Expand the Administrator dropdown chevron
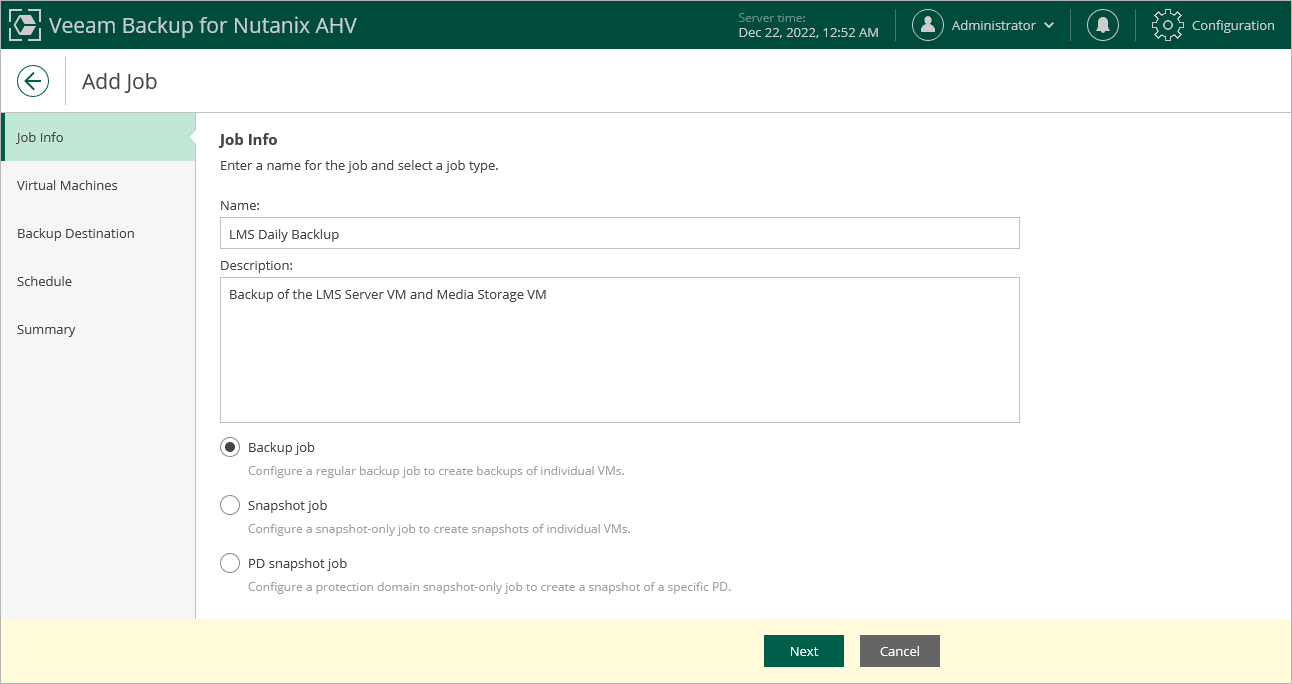 tap(1049, 26)
